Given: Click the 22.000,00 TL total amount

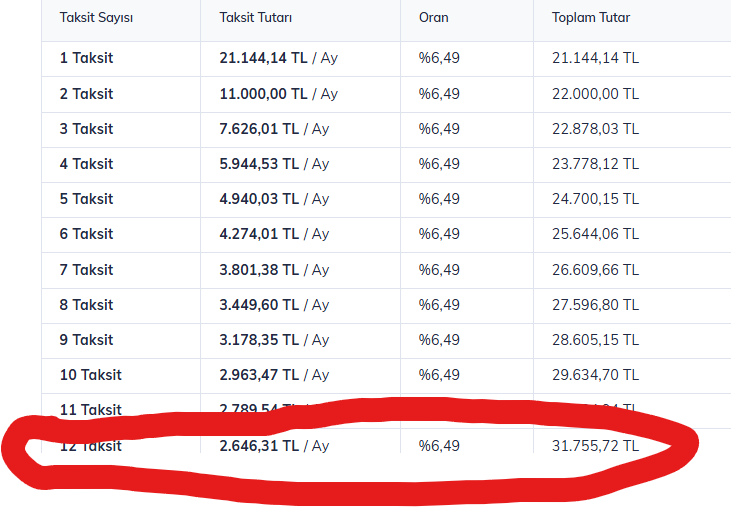Looking at the screenshot, I should [x=595, y=94].
